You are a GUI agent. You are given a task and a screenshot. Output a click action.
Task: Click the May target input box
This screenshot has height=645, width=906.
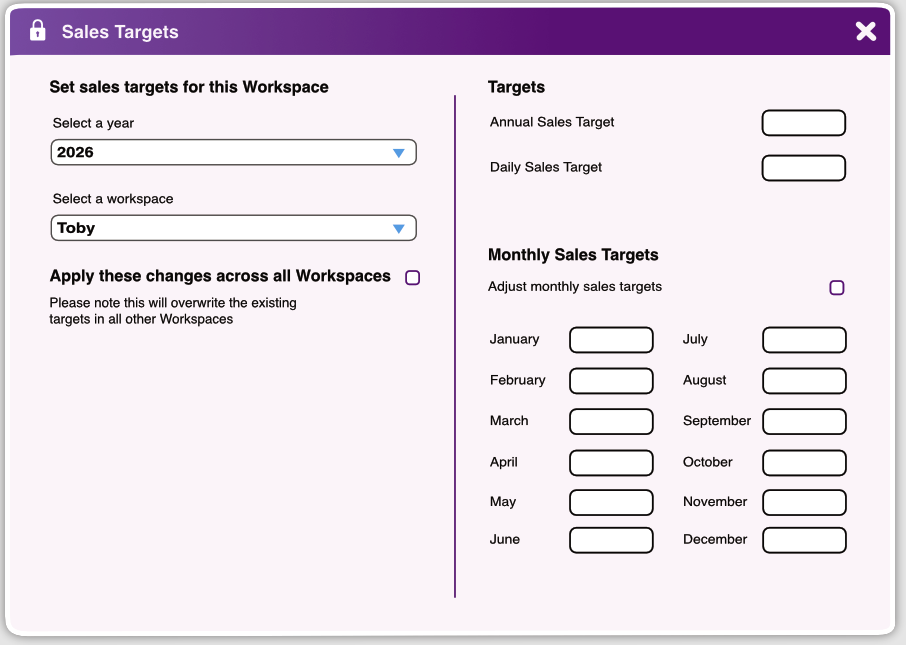611,503
